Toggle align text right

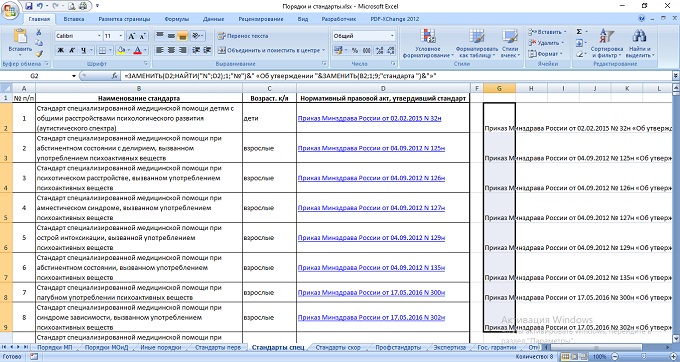point(183,50)
